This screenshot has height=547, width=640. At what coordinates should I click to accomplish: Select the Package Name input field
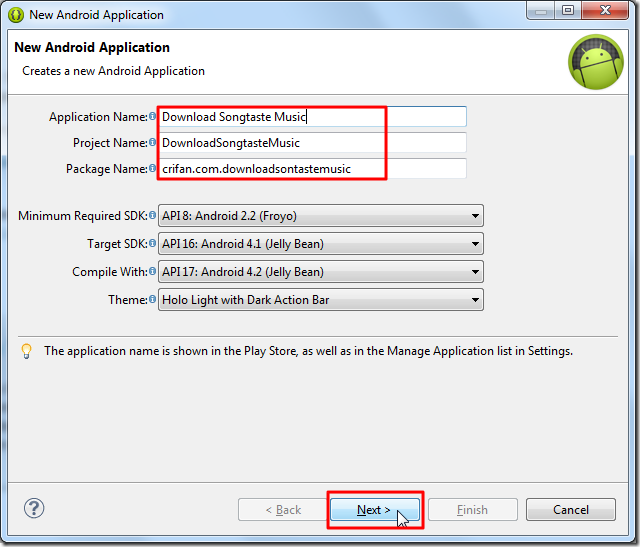pos(312,169)
